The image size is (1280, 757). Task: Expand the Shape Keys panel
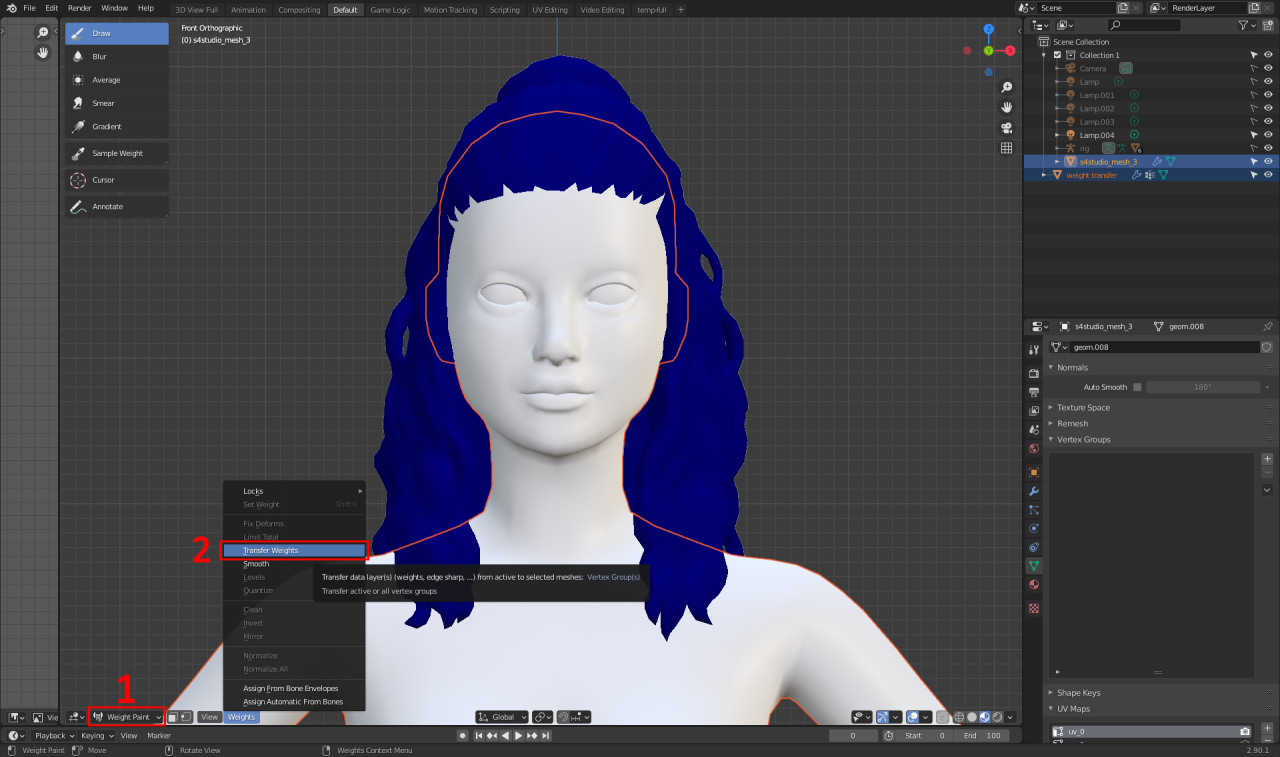point(1078,692)
